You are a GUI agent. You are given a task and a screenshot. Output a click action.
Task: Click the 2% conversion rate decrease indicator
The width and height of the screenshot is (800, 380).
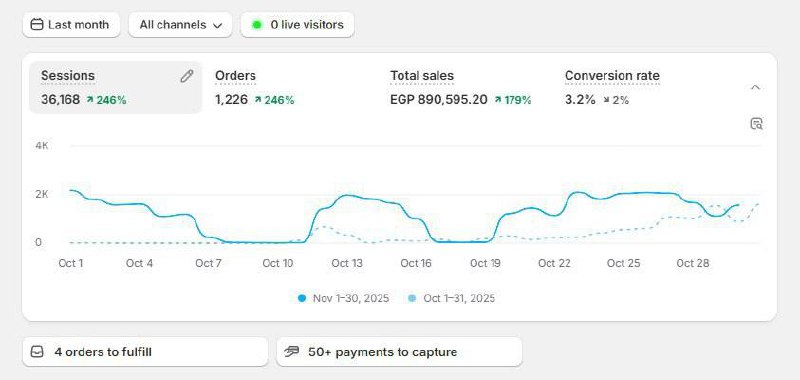pyautogui.click(x=616, y=100)
